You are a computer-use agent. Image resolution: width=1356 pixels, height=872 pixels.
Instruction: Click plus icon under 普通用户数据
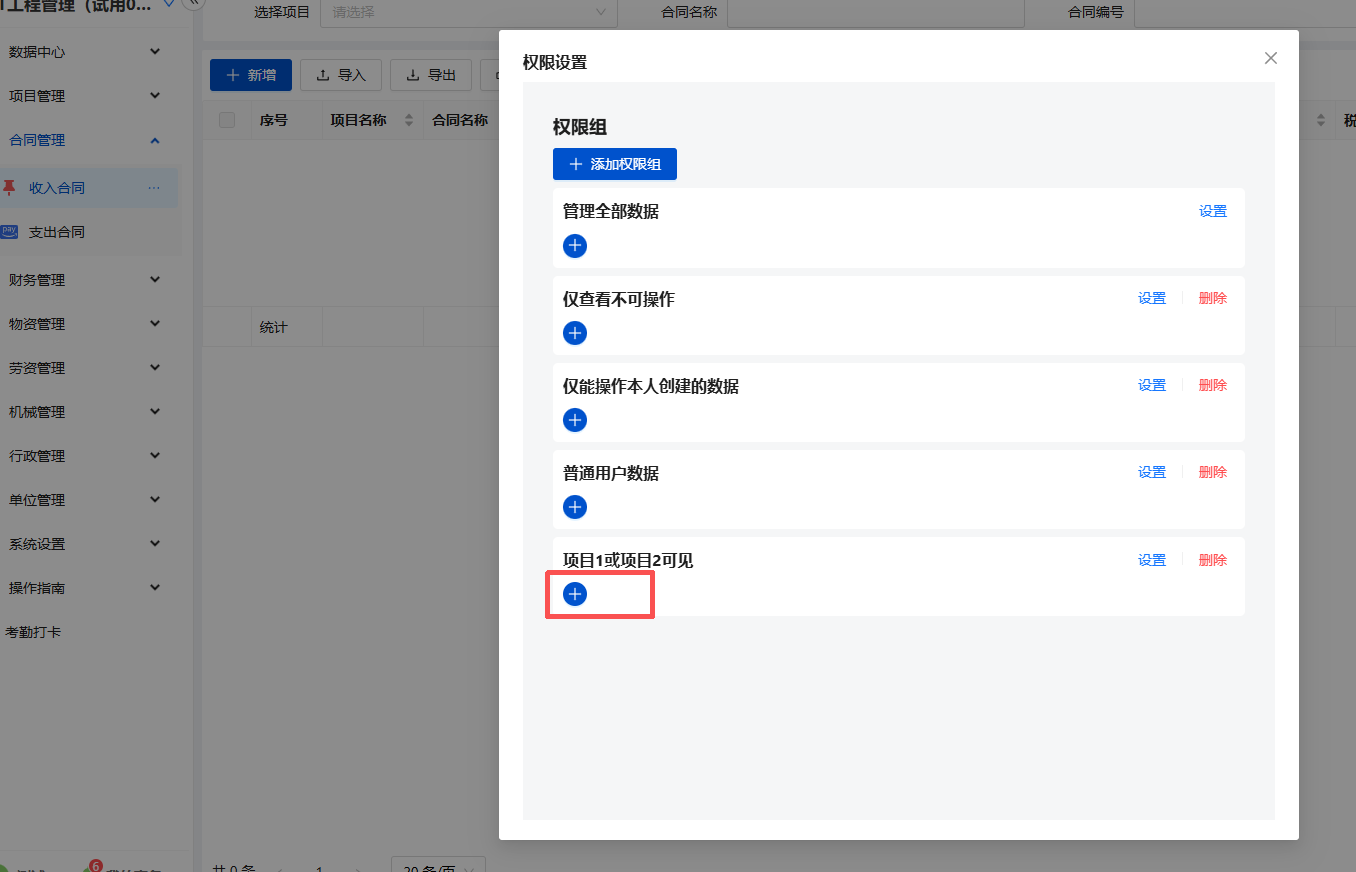[575, 507]
